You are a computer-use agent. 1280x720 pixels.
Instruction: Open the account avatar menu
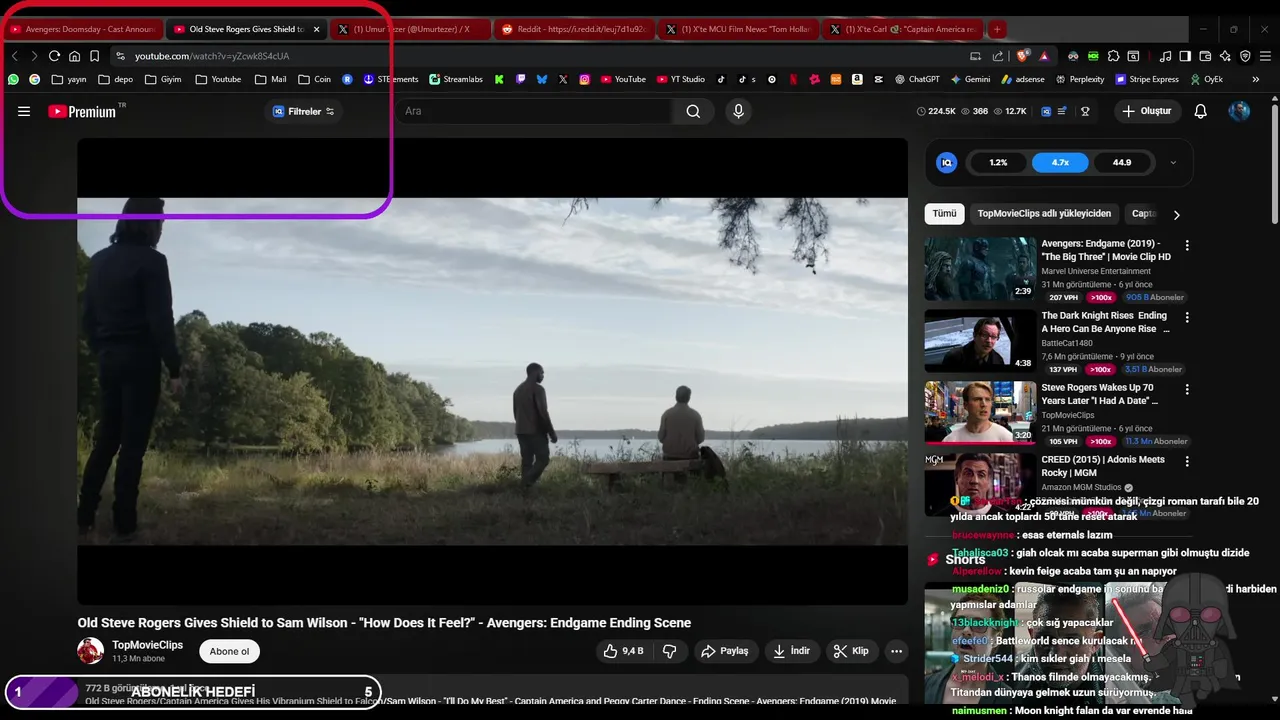click(x=1239, y=111)
